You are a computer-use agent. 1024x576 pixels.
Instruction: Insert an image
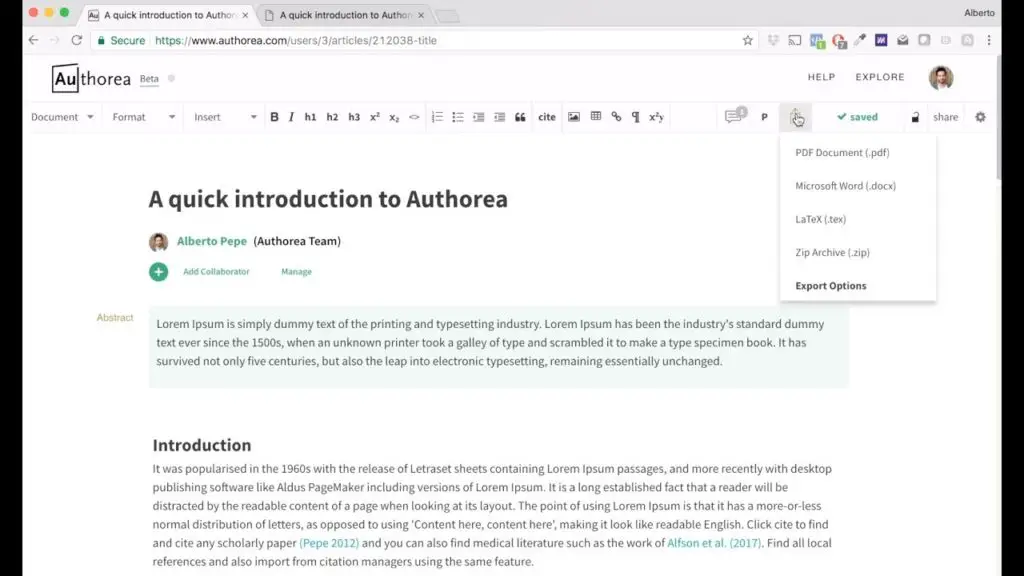pos(573,117)
